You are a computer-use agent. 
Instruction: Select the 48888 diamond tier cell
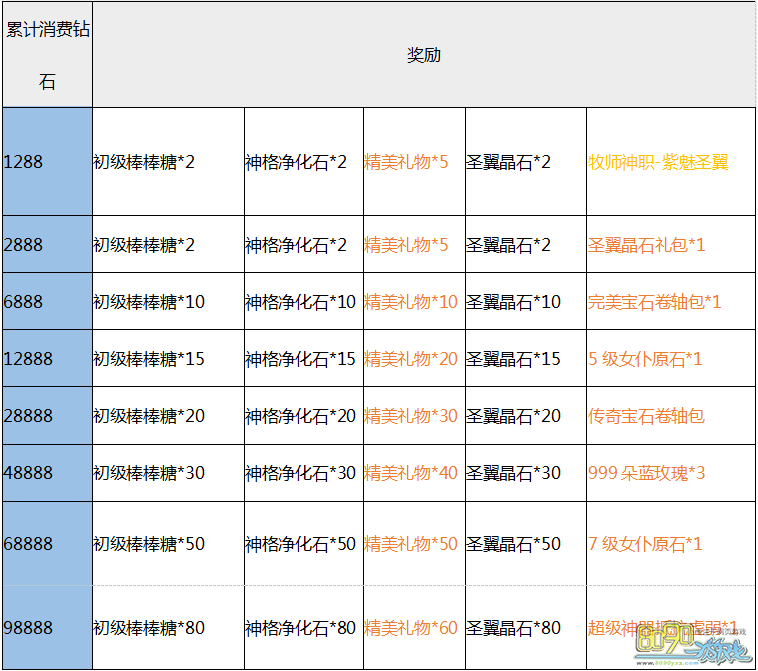[x=47, y=472]
